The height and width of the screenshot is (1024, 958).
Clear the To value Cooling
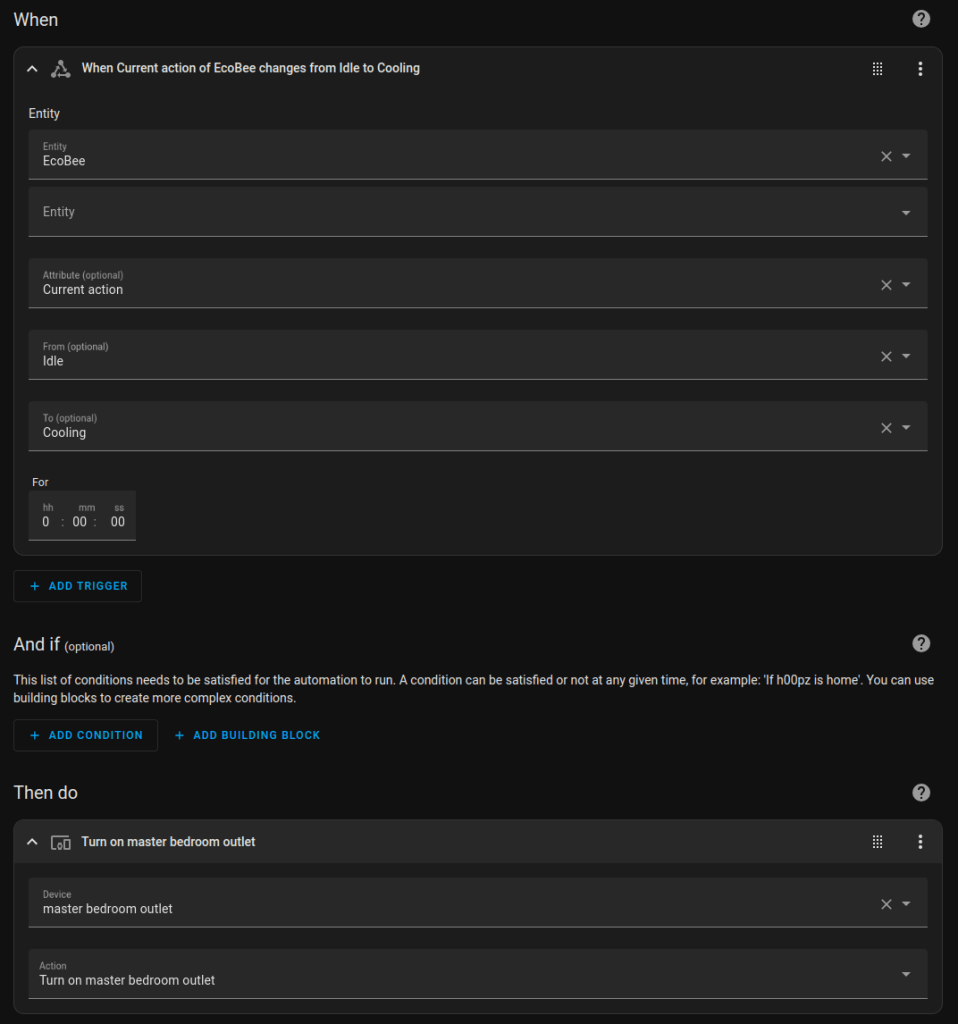click(x=886, y=428)
